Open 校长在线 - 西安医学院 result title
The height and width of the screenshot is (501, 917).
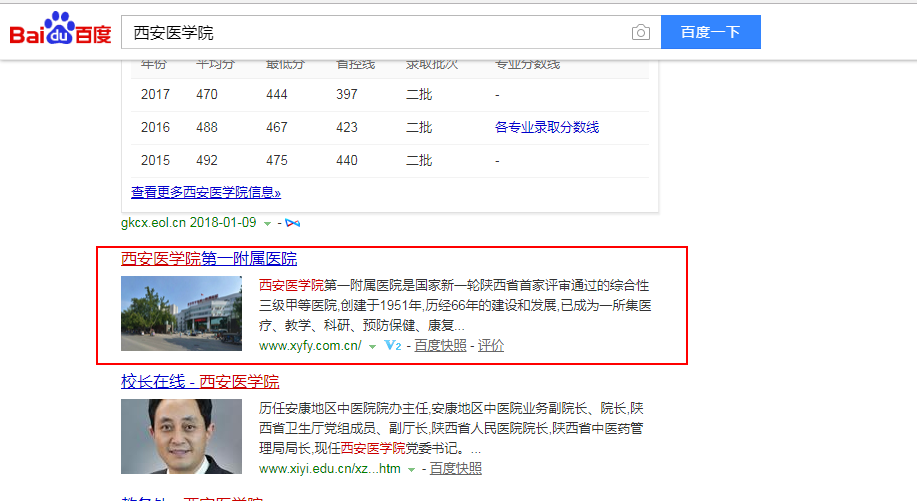tap(200, 381)
